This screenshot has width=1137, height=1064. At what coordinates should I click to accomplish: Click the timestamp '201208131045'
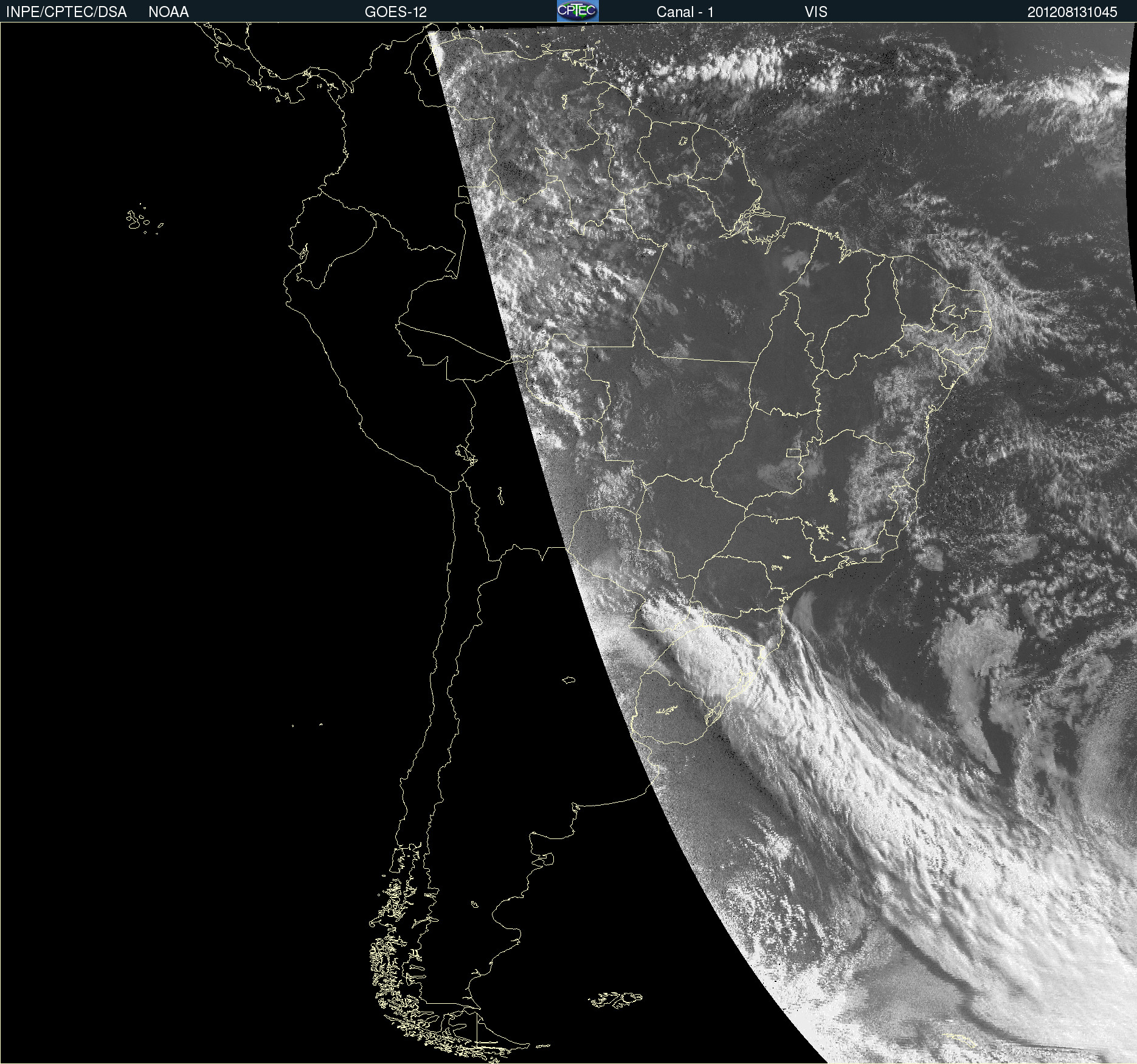pyautogui.click(x=1073, y=12)
